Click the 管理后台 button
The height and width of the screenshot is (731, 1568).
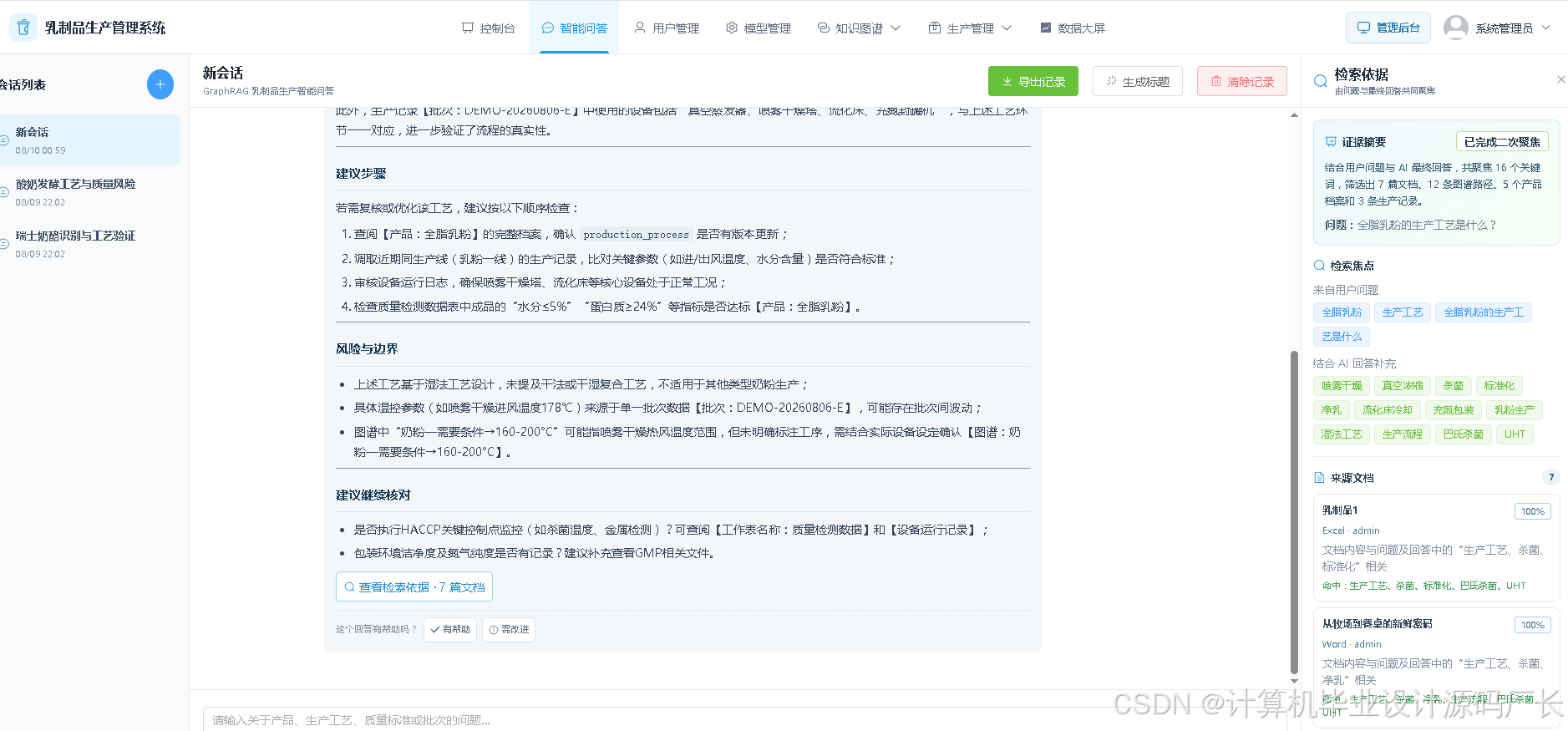coord(1388,28)
